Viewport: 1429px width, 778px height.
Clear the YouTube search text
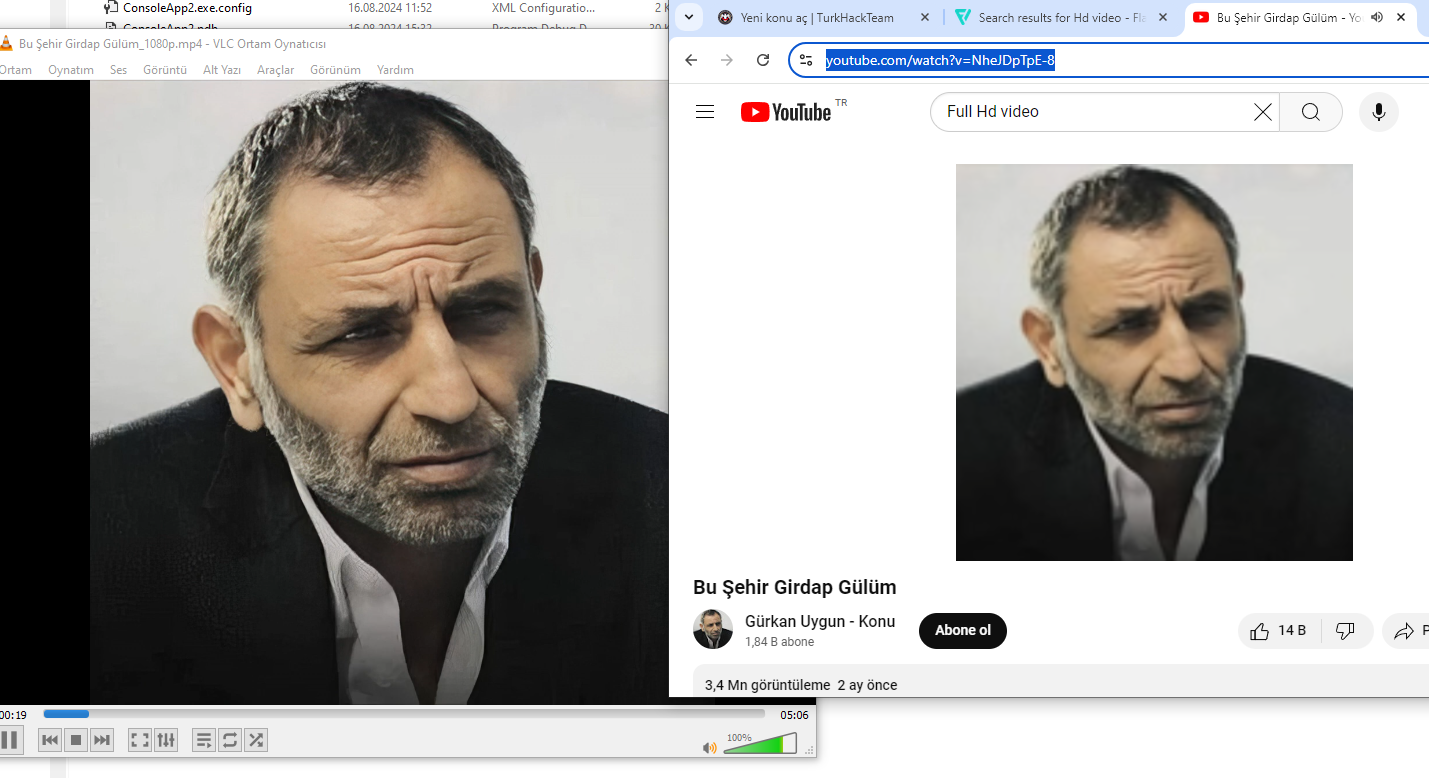pyautogui.click(x=1263, y=112)
